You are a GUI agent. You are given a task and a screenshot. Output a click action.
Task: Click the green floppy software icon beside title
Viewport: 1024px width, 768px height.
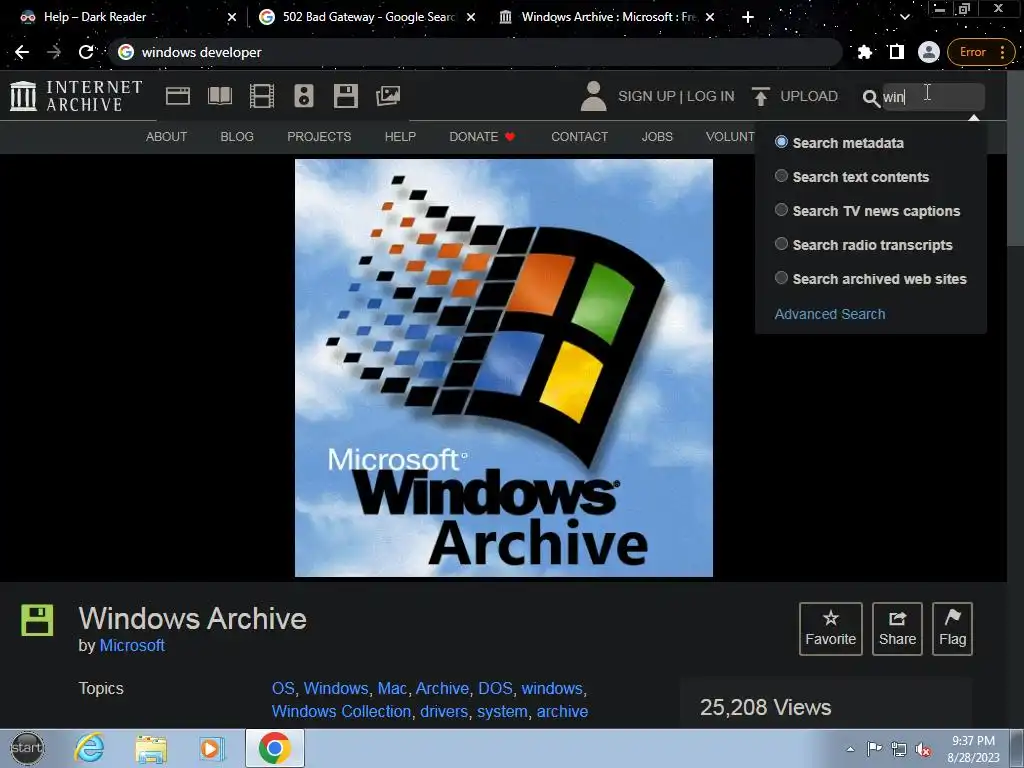37,620
